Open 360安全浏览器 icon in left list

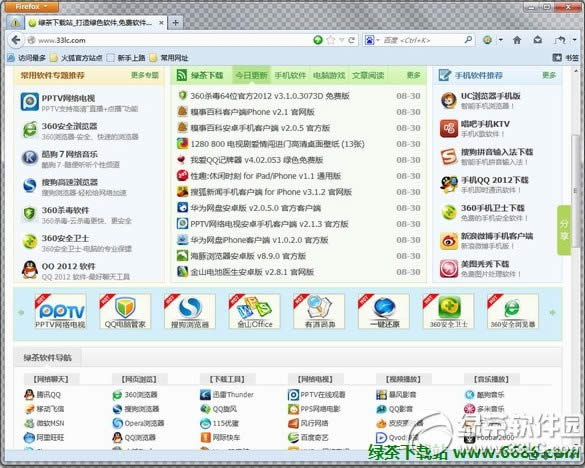tap(30, 130)
